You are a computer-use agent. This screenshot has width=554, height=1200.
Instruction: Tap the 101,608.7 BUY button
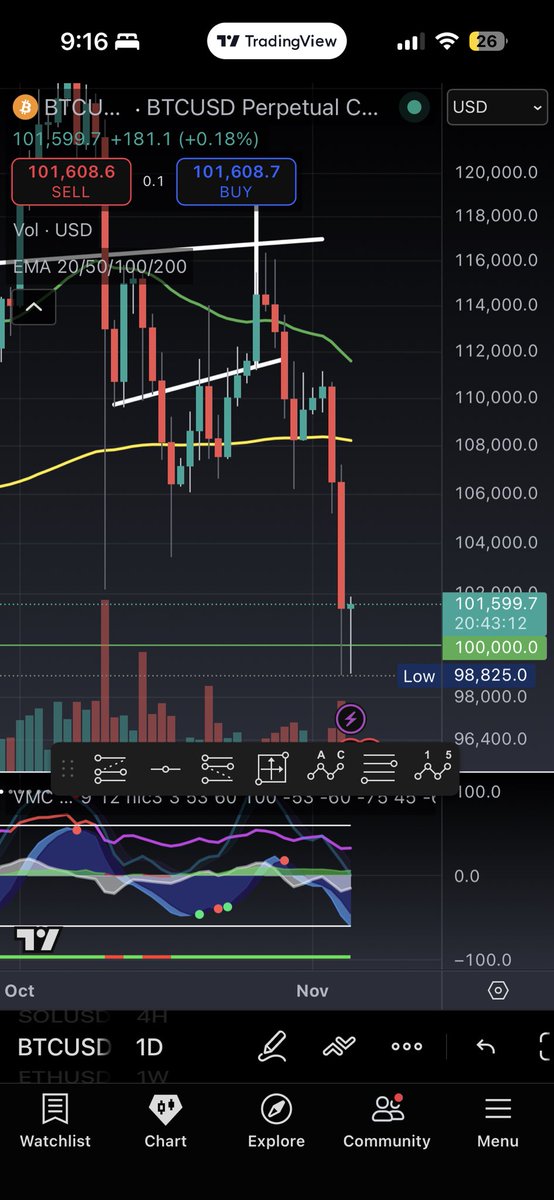tap(236, 181)
